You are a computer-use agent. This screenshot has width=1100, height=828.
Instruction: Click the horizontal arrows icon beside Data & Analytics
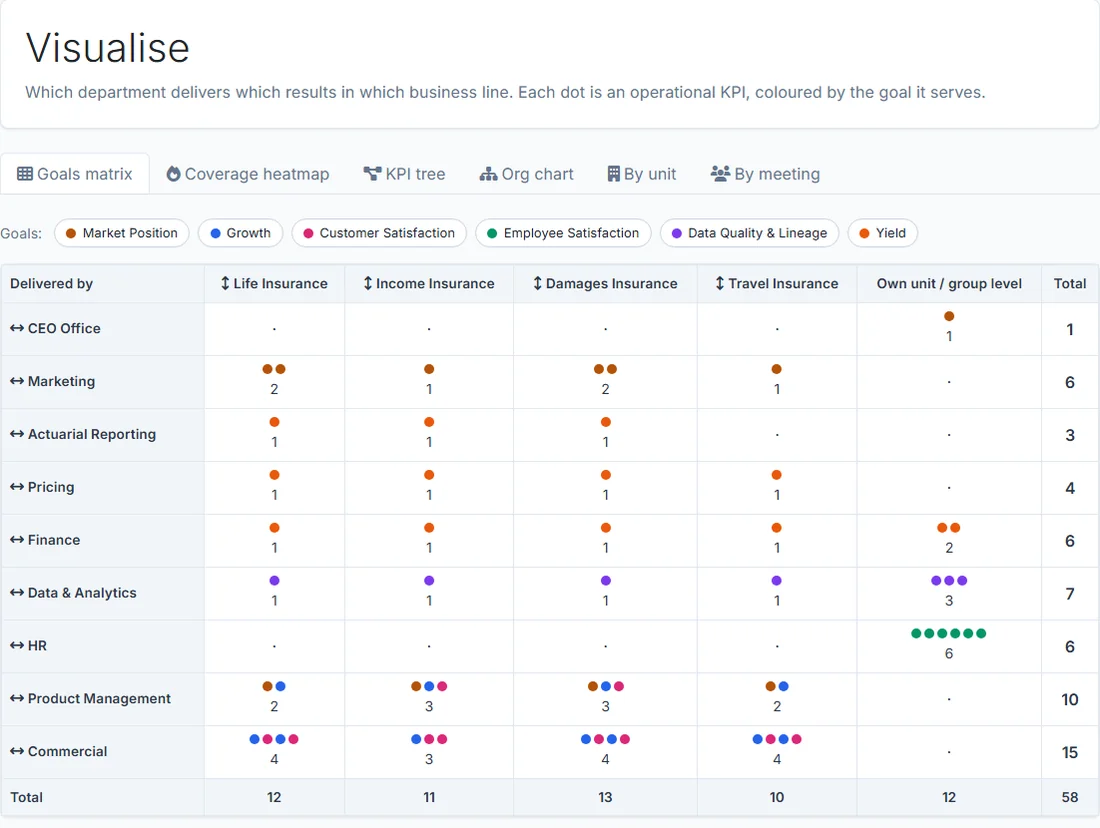(x=17, y=593)
